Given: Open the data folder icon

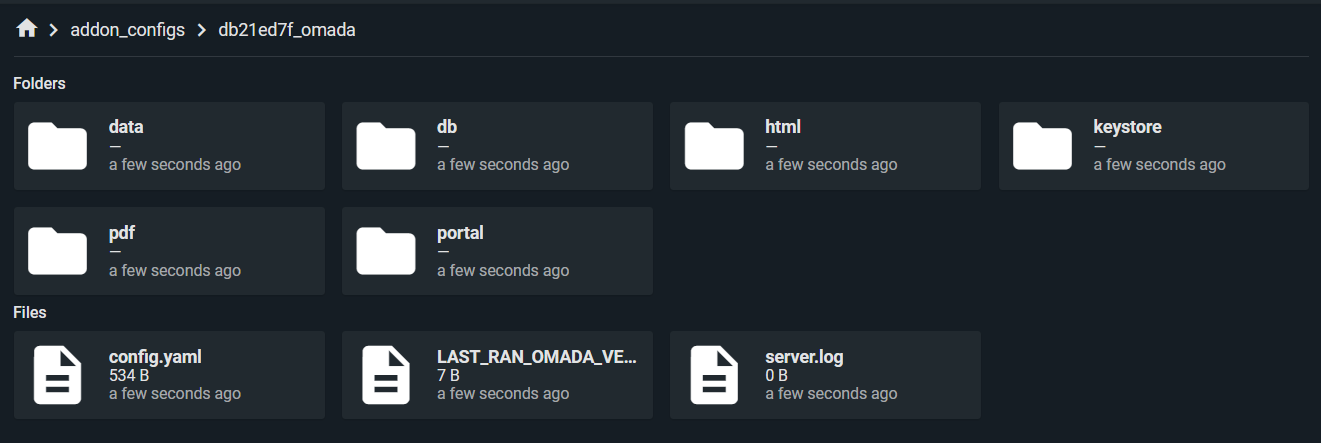Looking at the screenshot, I should 58,146.
